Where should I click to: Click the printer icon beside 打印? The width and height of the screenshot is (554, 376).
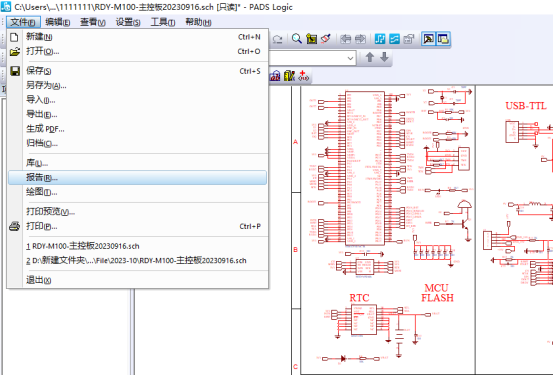tap(14, 226)
